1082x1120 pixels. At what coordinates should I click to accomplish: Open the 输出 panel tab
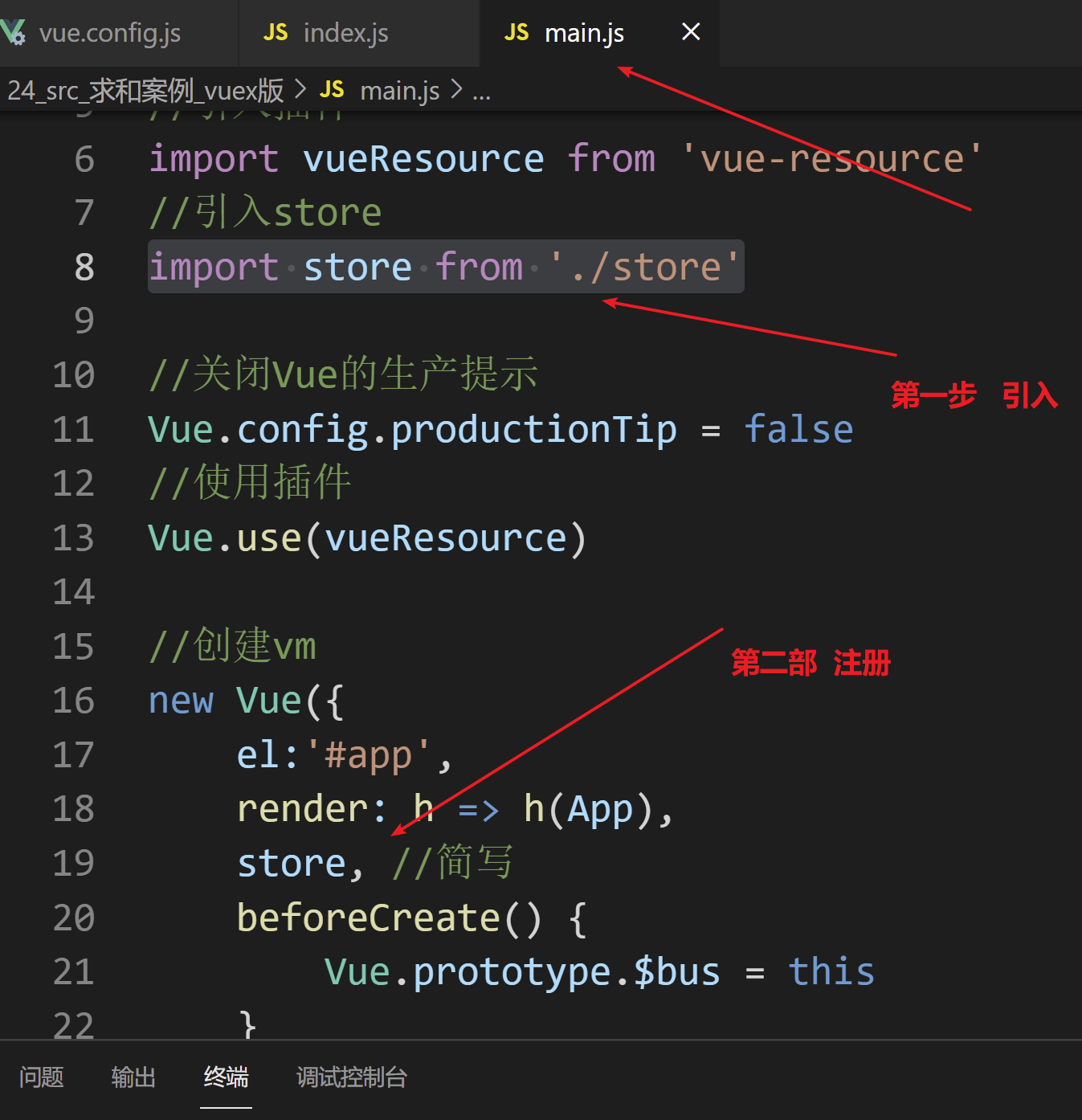tap(133, 1077)
